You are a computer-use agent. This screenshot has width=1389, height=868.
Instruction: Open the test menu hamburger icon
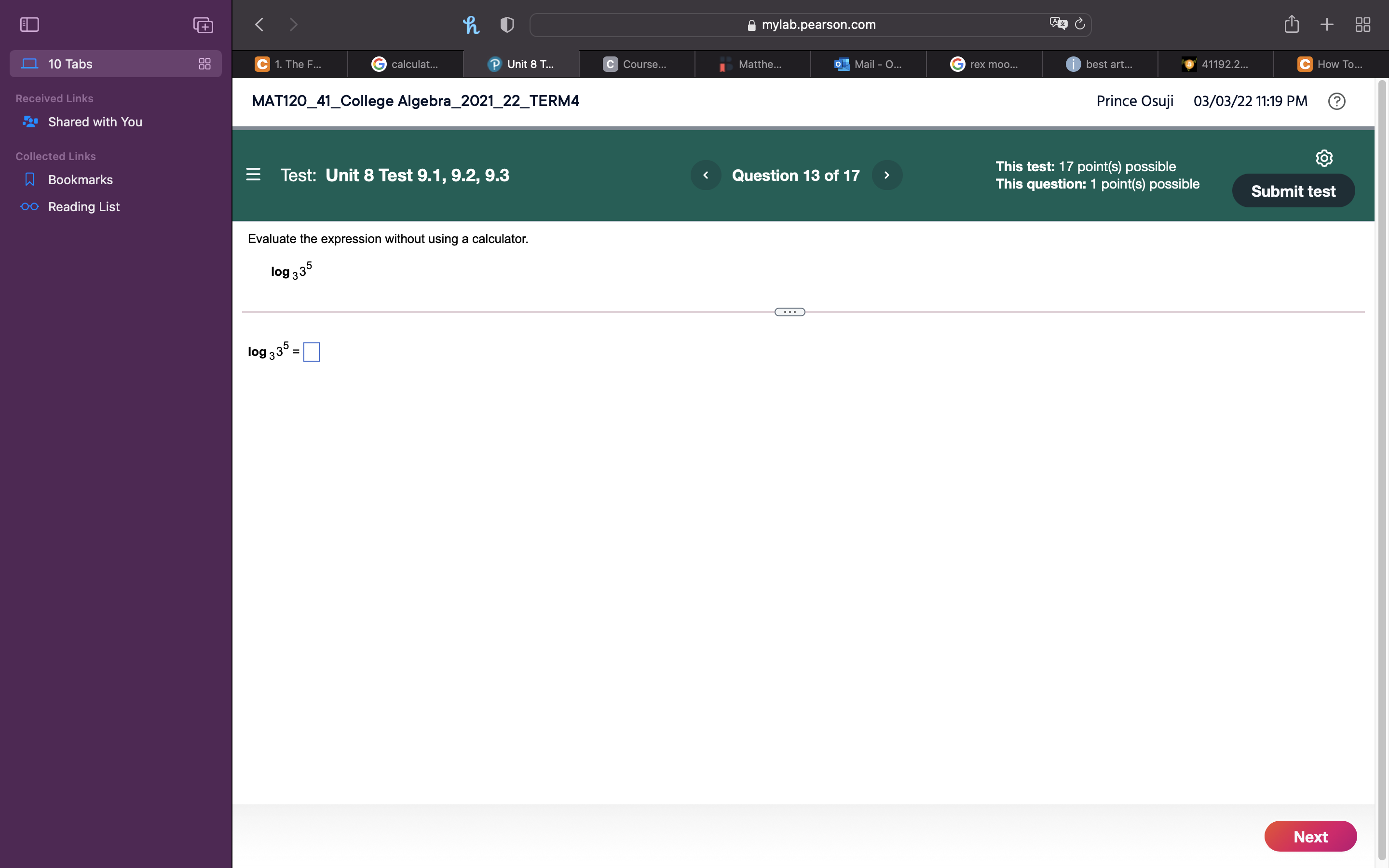coord(253,174)
